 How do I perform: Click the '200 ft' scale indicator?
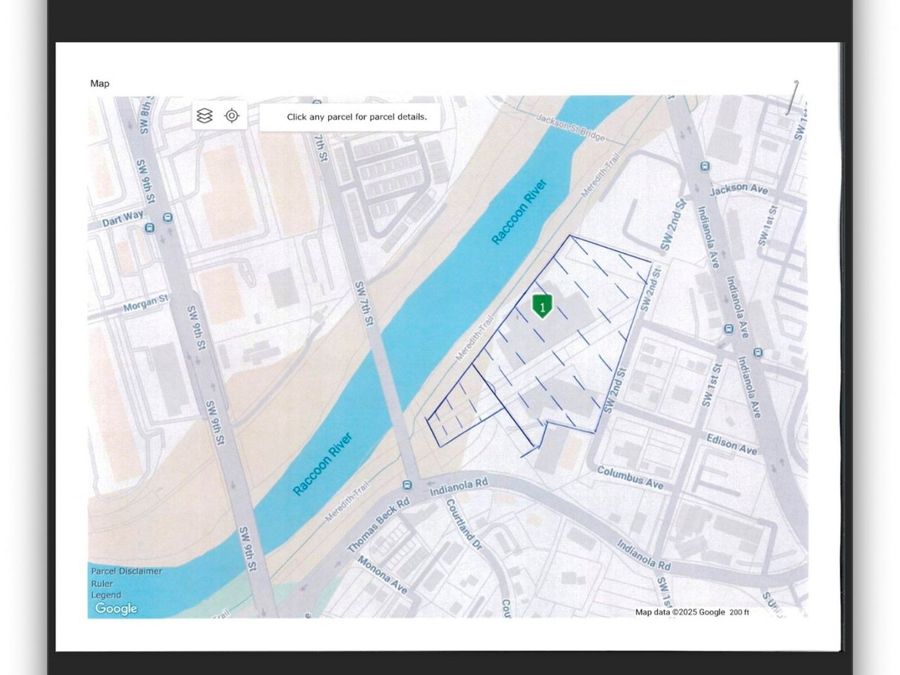[x=739, y=612]
